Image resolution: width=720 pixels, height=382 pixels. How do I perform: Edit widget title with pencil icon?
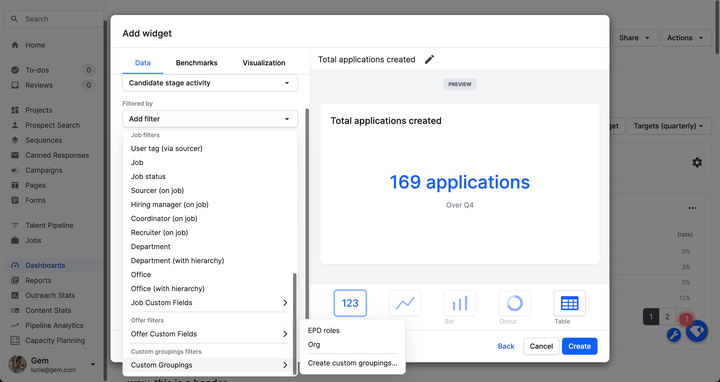[x=429, y=59]
